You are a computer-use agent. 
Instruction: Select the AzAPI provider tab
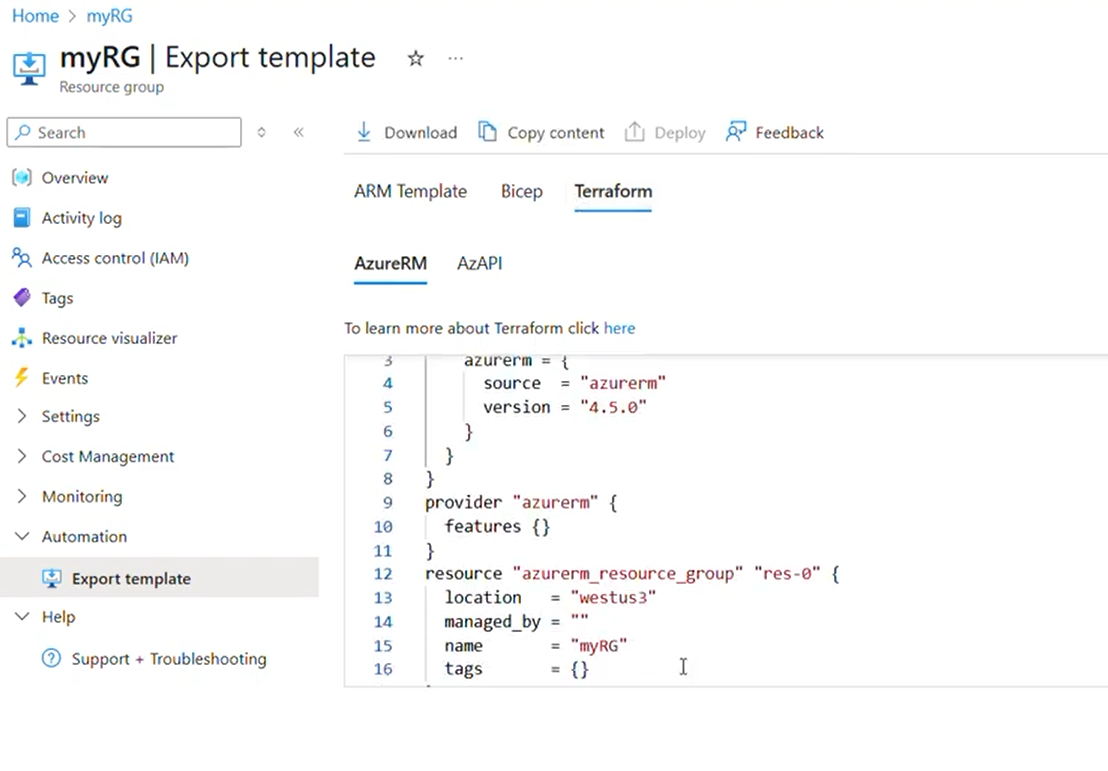pos(479,263)
